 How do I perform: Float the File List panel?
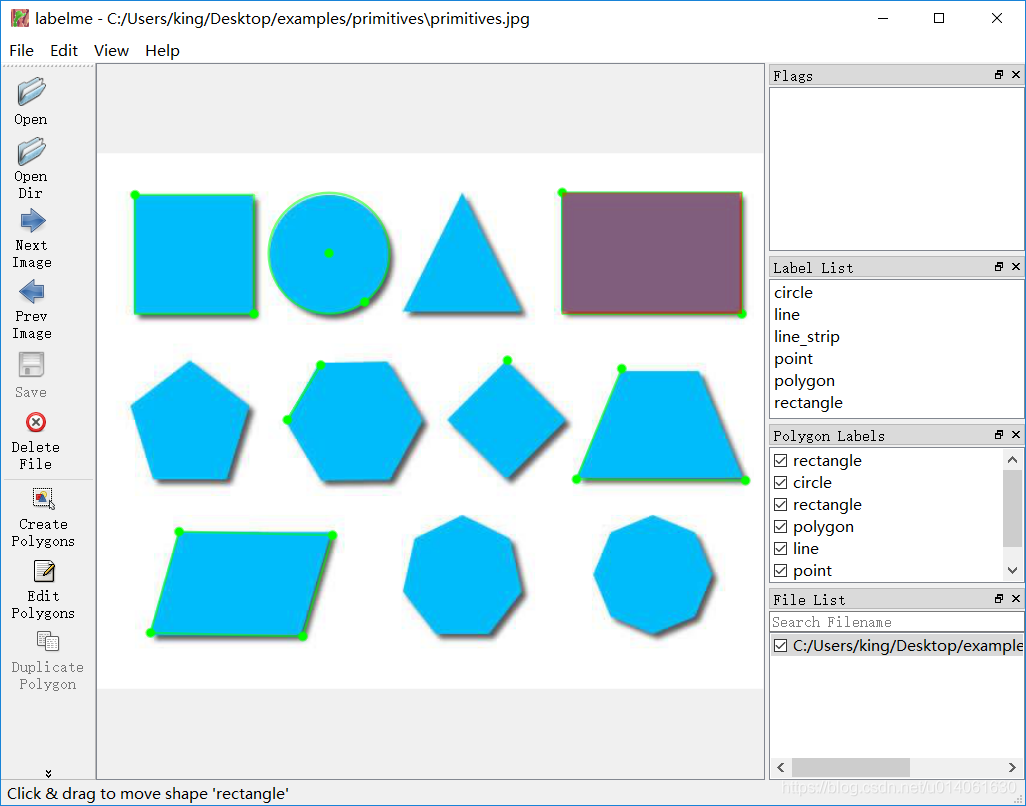tap(999, 598)
